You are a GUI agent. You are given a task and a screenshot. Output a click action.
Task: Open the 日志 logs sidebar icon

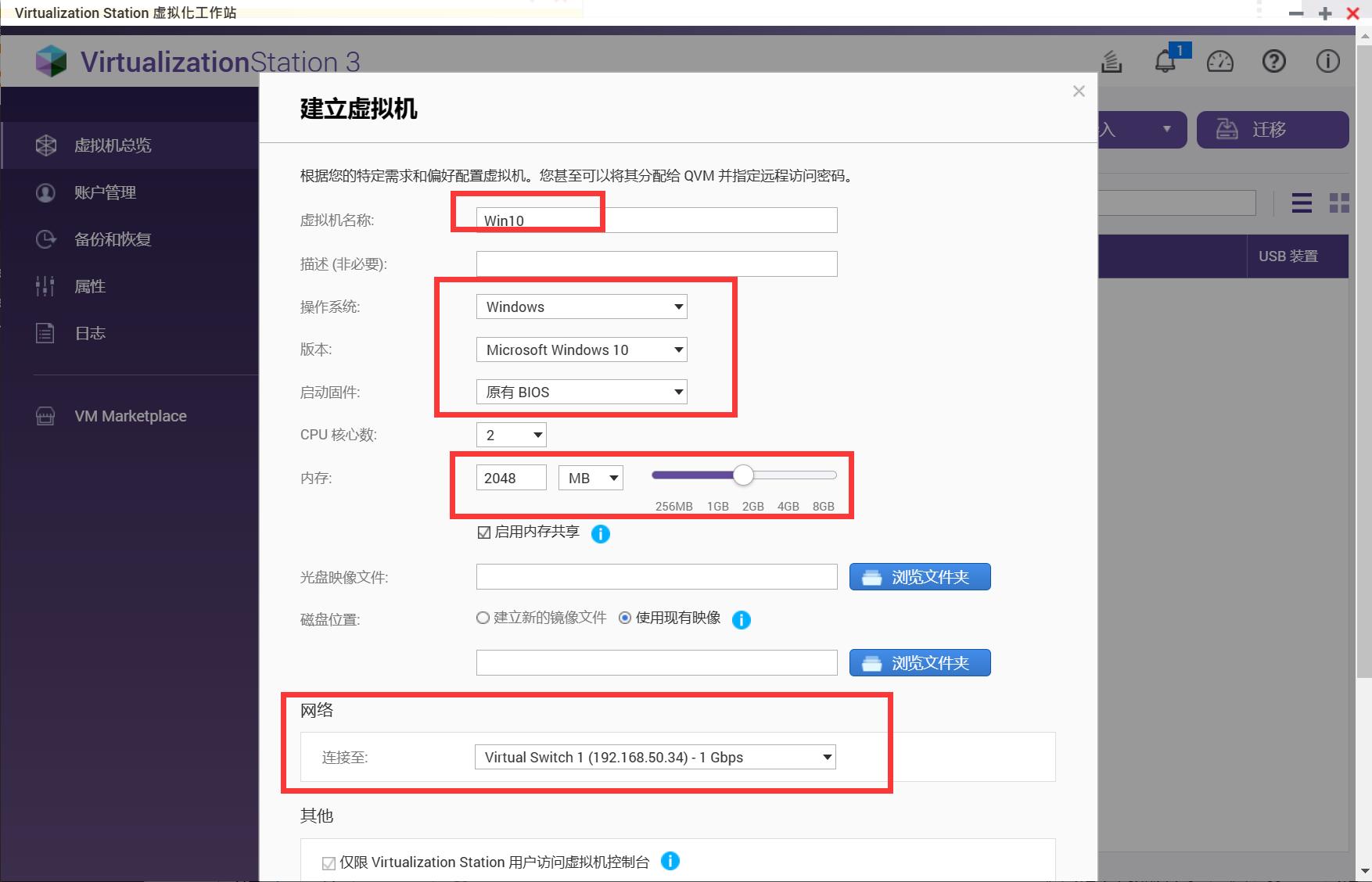(46, 332)
